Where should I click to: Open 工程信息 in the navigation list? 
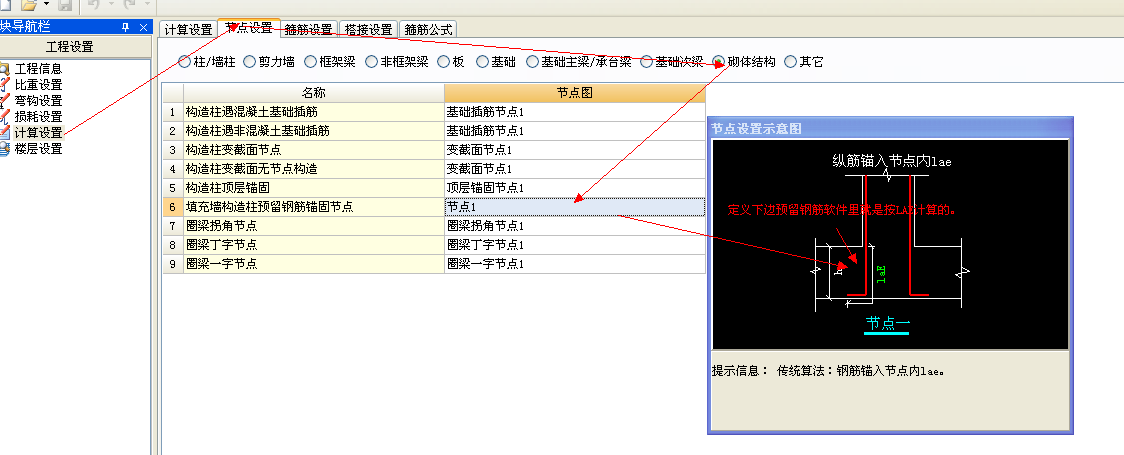tap(38, 69)
